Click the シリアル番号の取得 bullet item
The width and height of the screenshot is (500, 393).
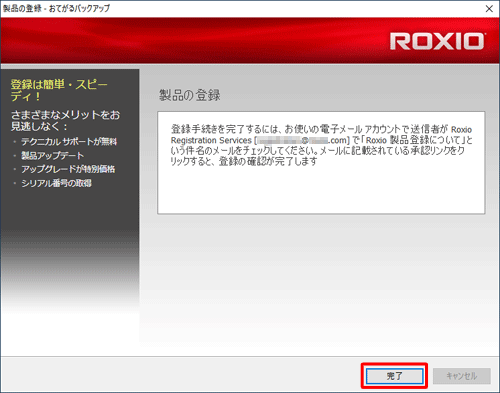[x=56, y=183]
